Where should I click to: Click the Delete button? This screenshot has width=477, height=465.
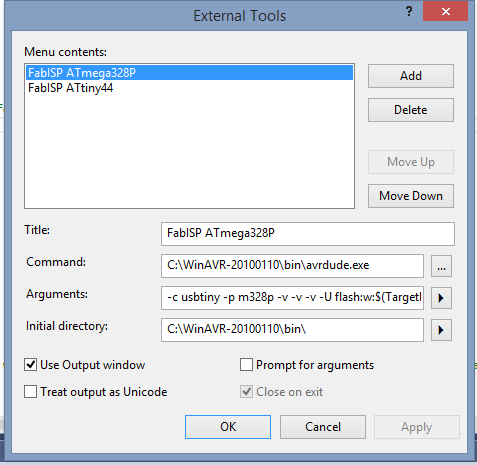click(x=411, y=110)
